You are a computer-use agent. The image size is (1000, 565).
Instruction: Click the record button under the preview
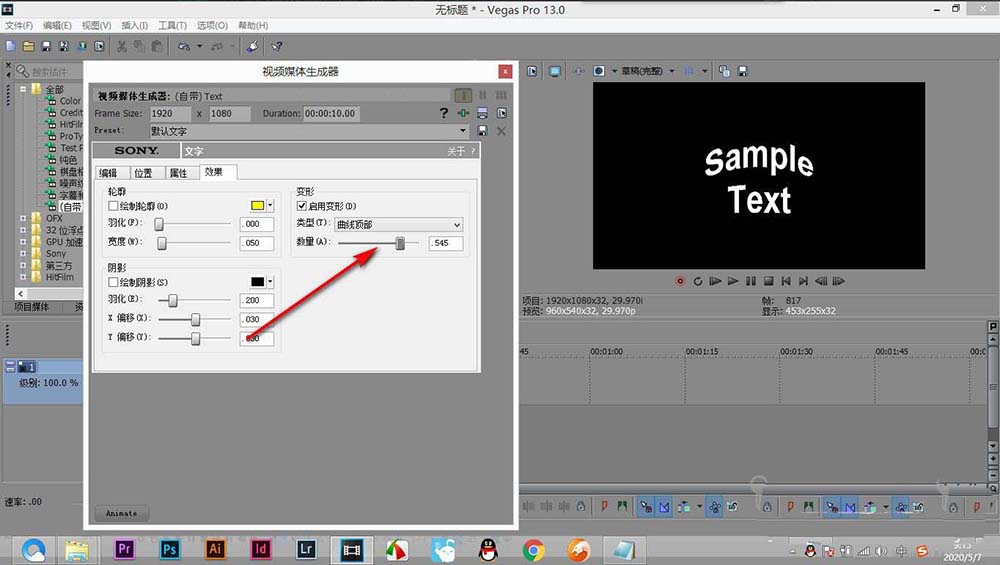680,281
